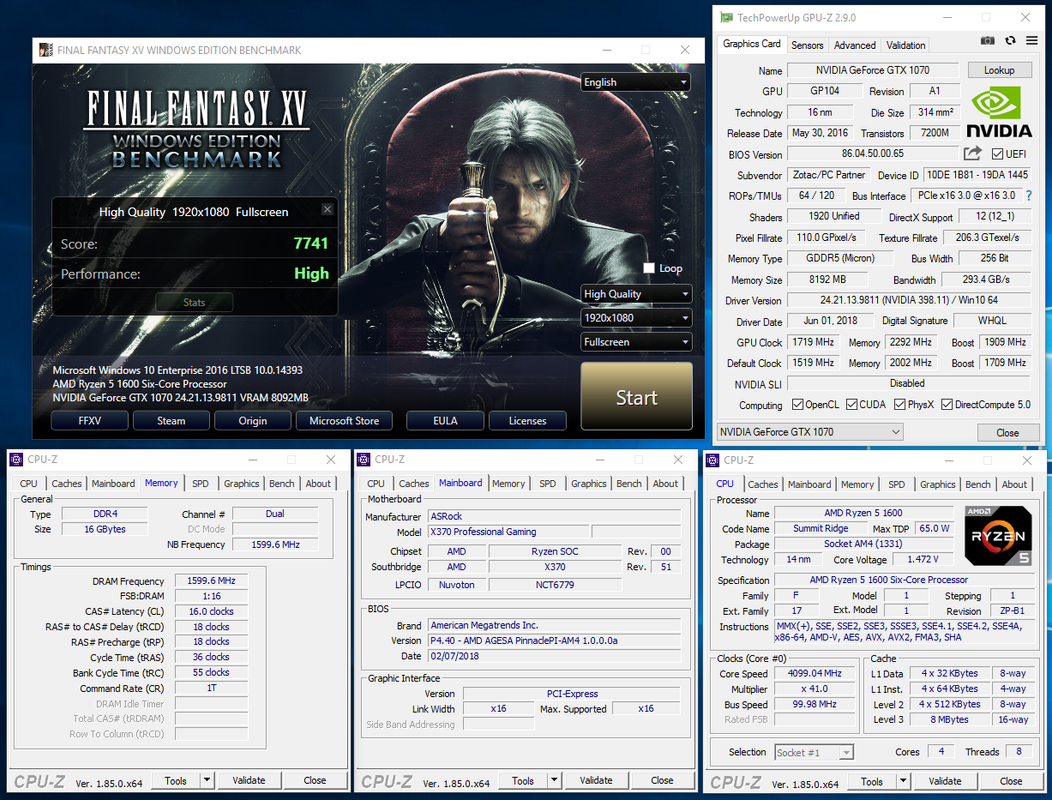
Task: Click the BIOS version P4.40 field
Action: [x=555, y=640]
